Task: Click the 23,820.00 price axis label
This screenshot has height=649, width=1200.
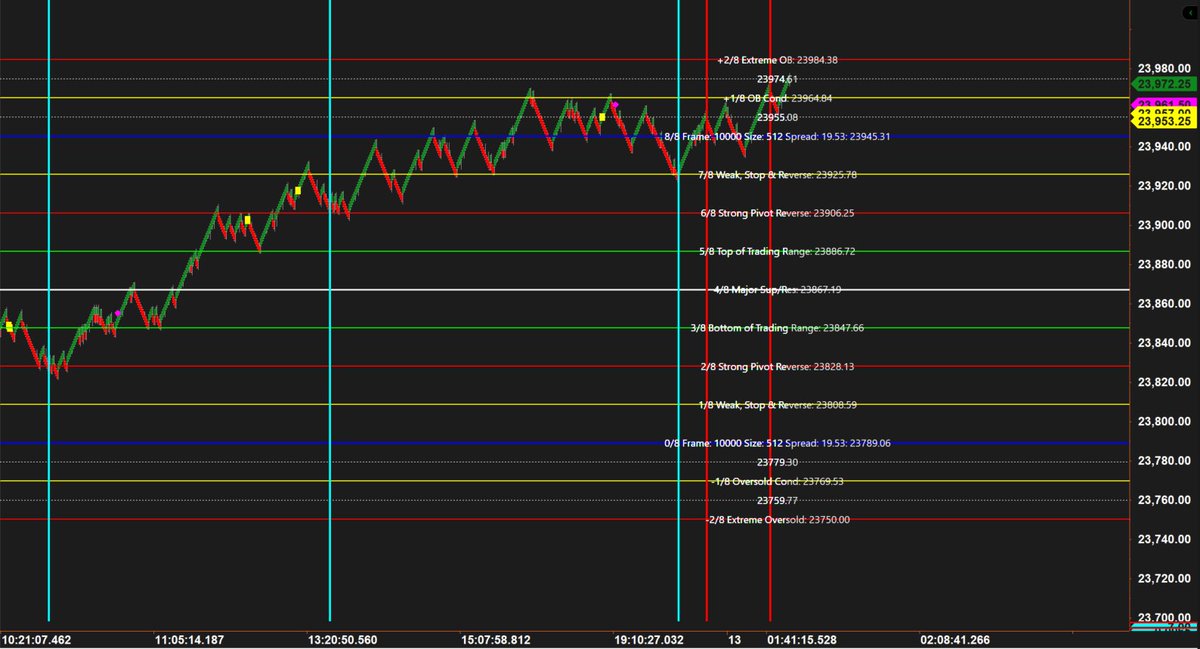Action: tap(1162, 382)
